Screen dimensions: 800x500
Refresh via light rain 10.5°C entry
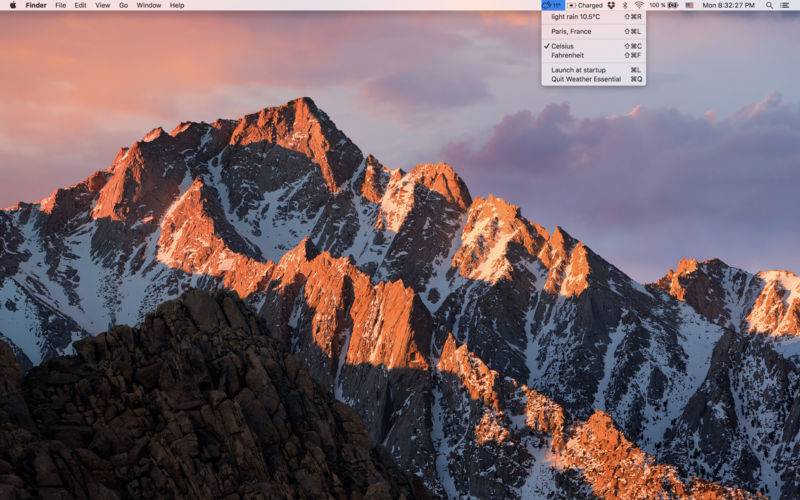(x=593, y=16)
